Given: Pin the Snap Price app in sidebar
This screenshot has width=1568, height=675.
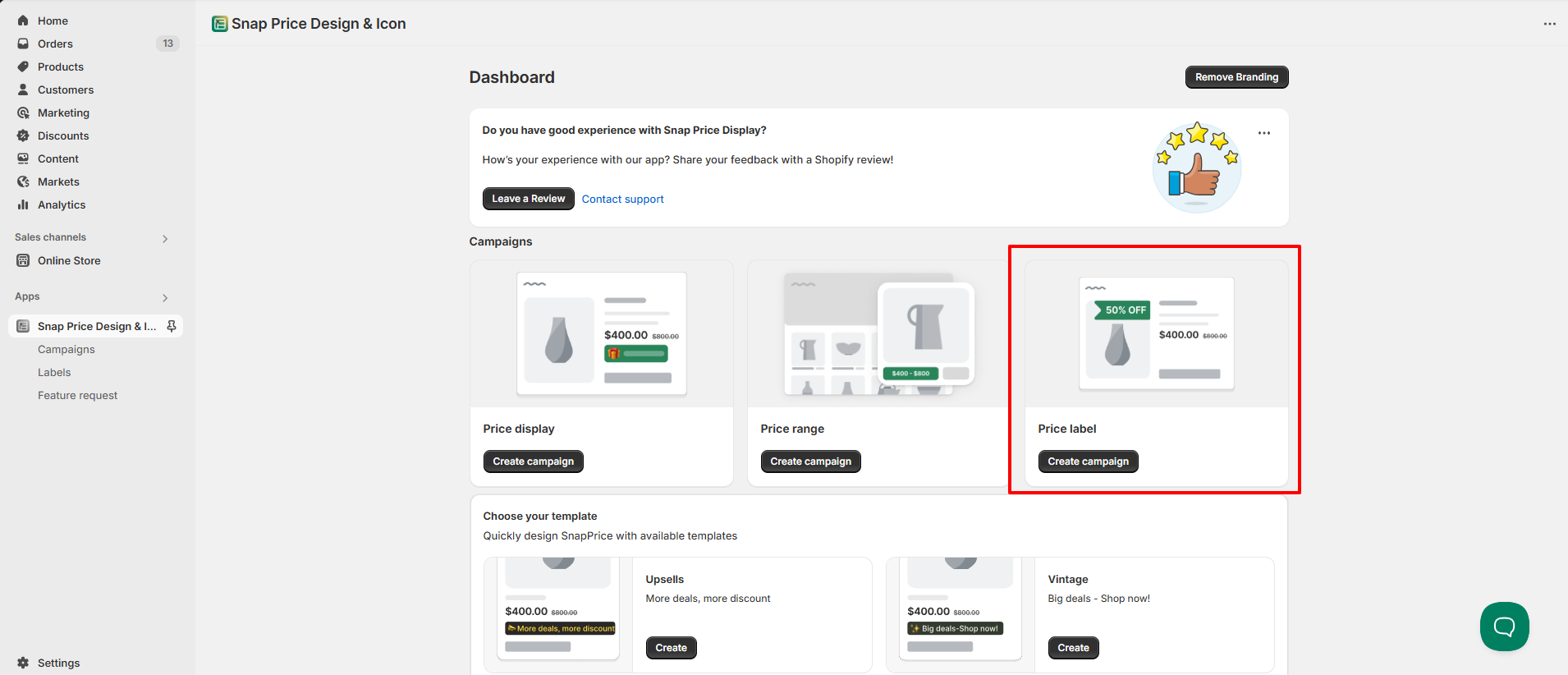Looking at the screenshot, I should [172, 326].
